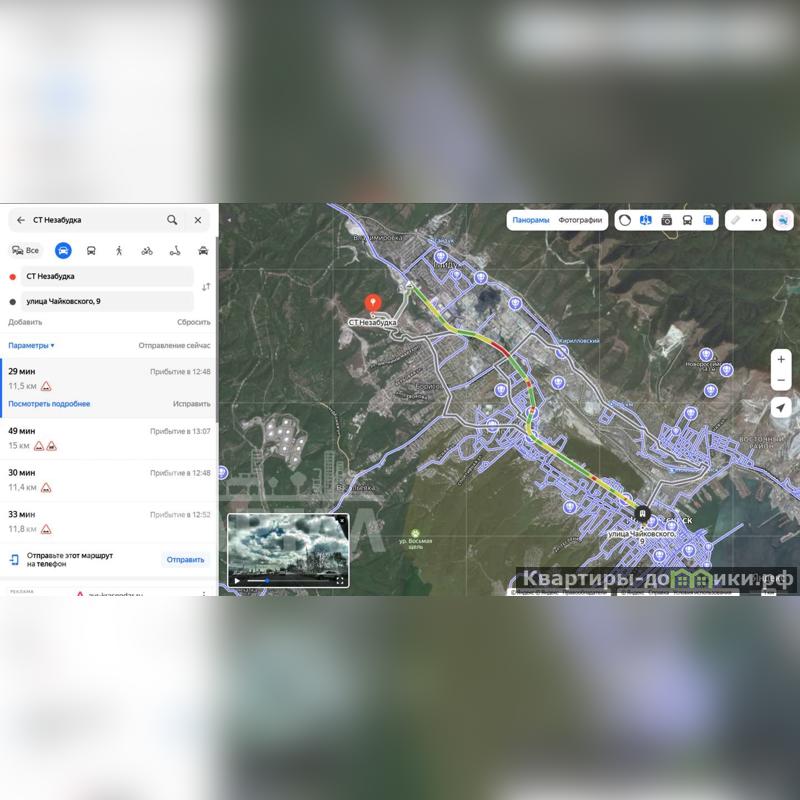This screenshot has height=800, width=800.
Task: Select the taxi route mode
Action: point(203,250)
